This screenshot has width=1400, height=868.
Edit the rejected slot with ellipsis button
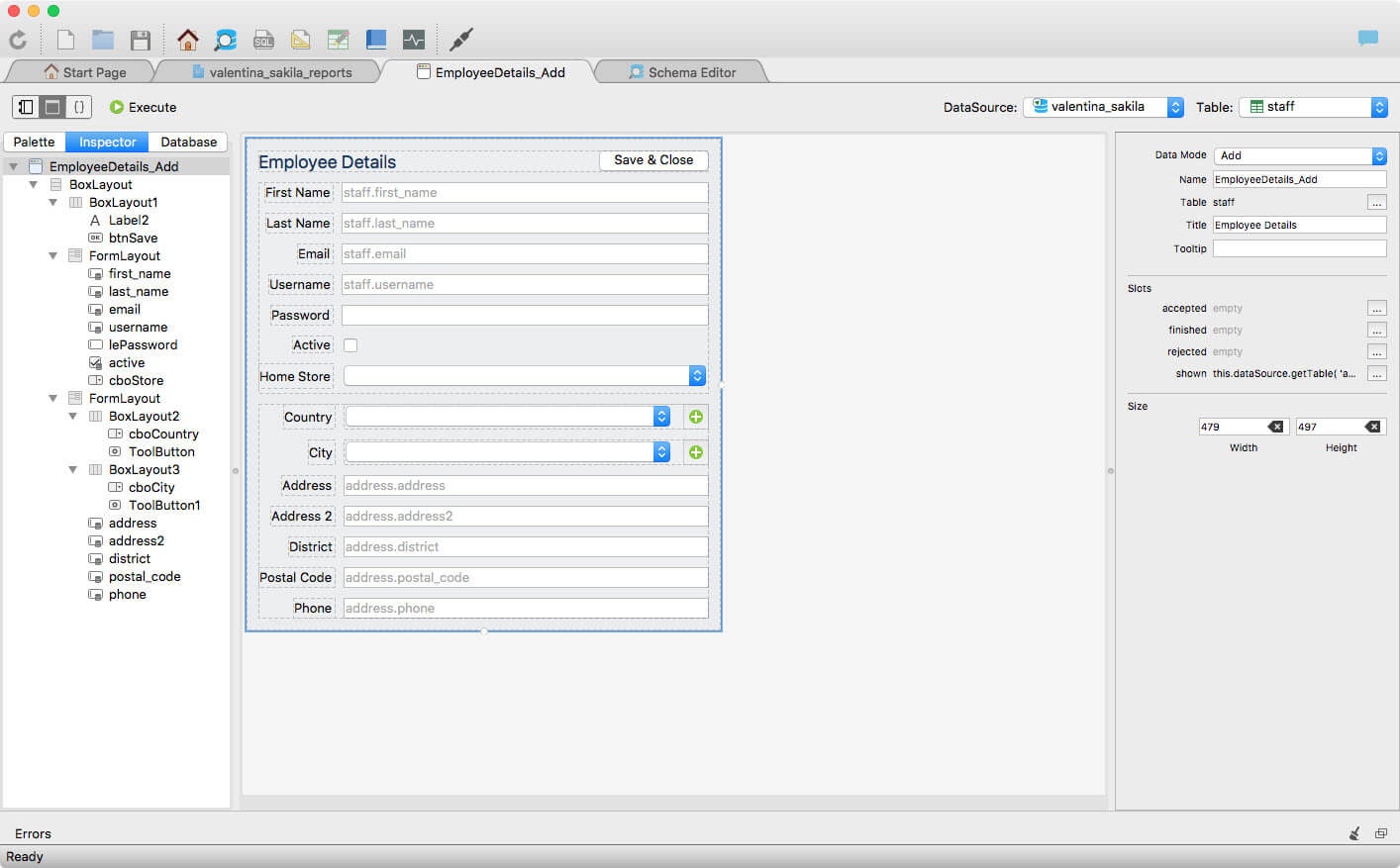click(x=1376, y=351)
